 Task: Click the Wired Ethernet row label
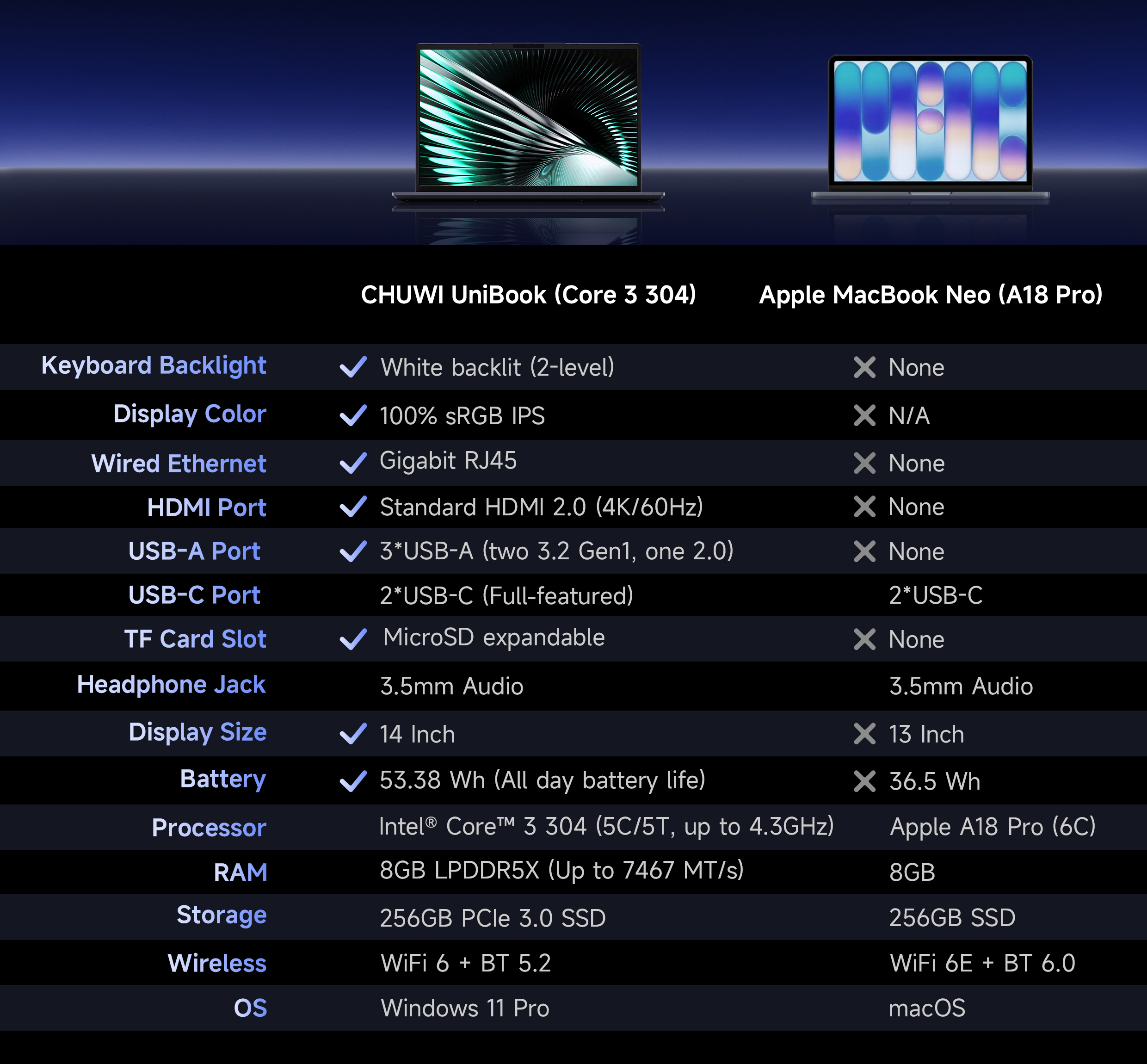coord(179,464)
